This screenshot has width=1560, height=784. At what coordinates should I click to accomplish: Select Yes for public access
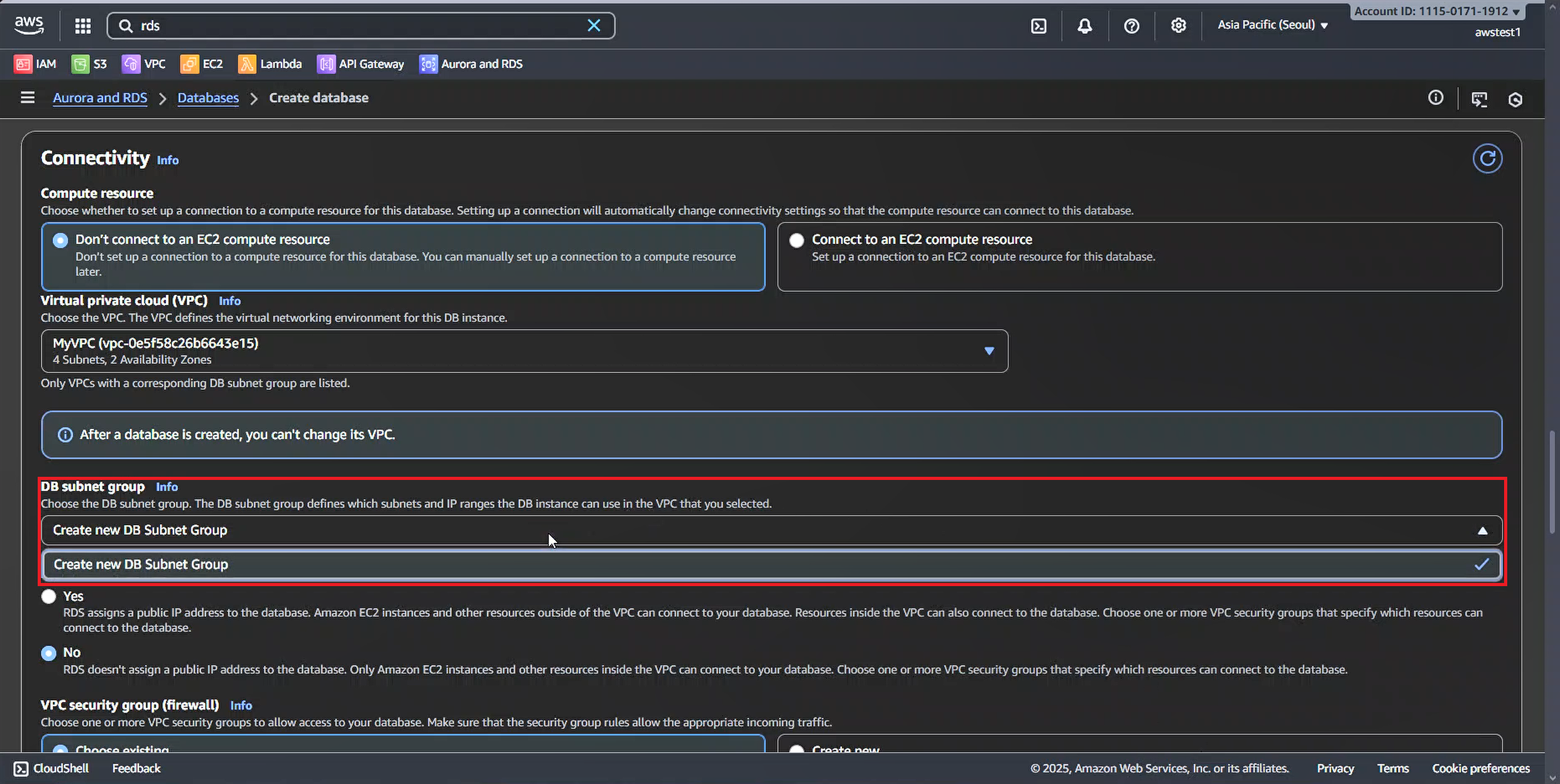coord(48,596)
